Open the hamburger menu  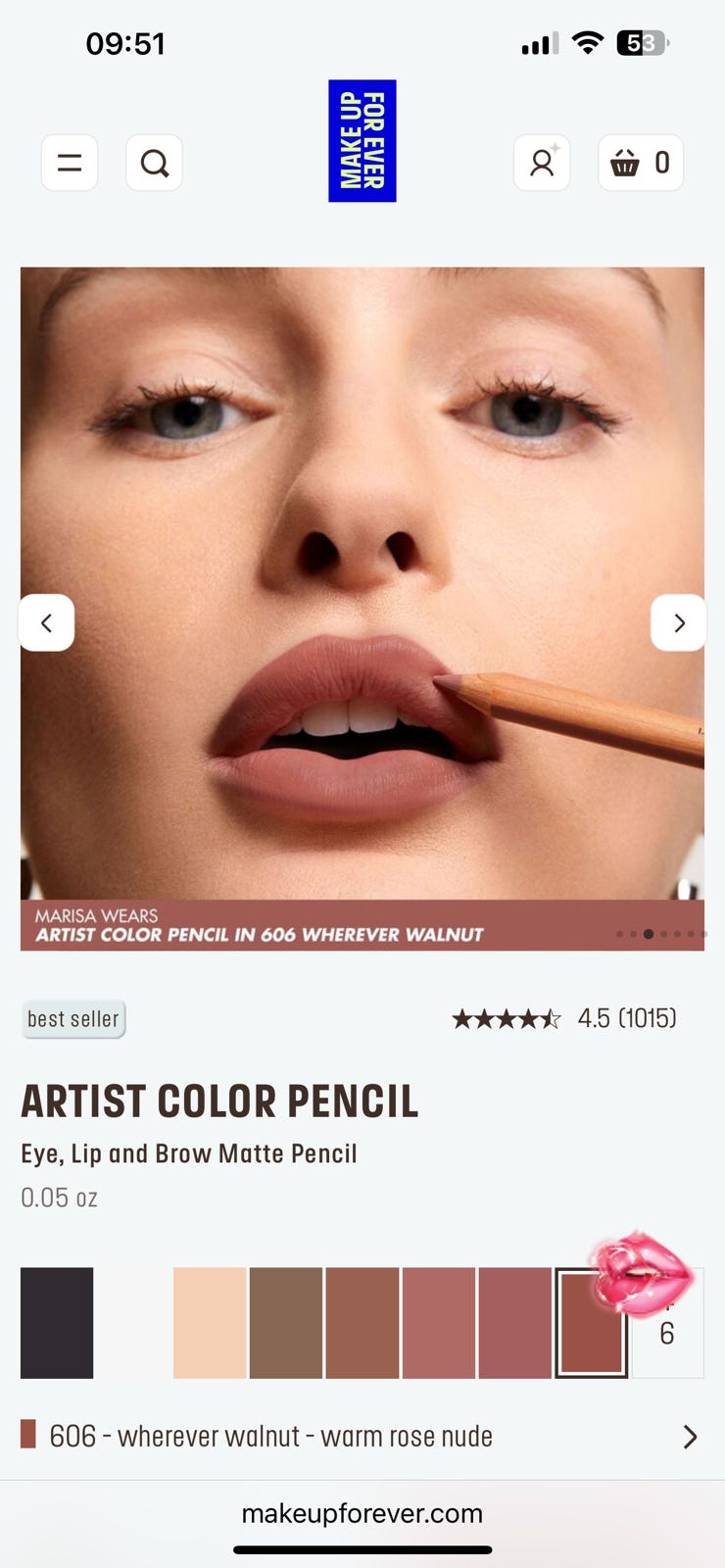point(70,163)
